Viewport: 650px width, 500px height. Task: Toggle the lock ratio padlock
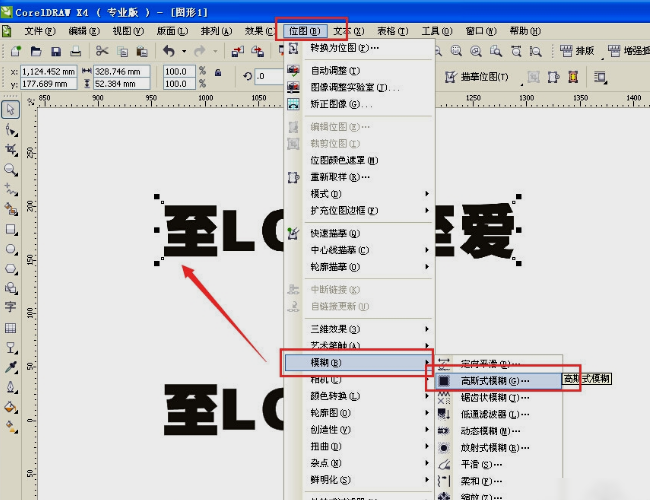pos(218,72)
